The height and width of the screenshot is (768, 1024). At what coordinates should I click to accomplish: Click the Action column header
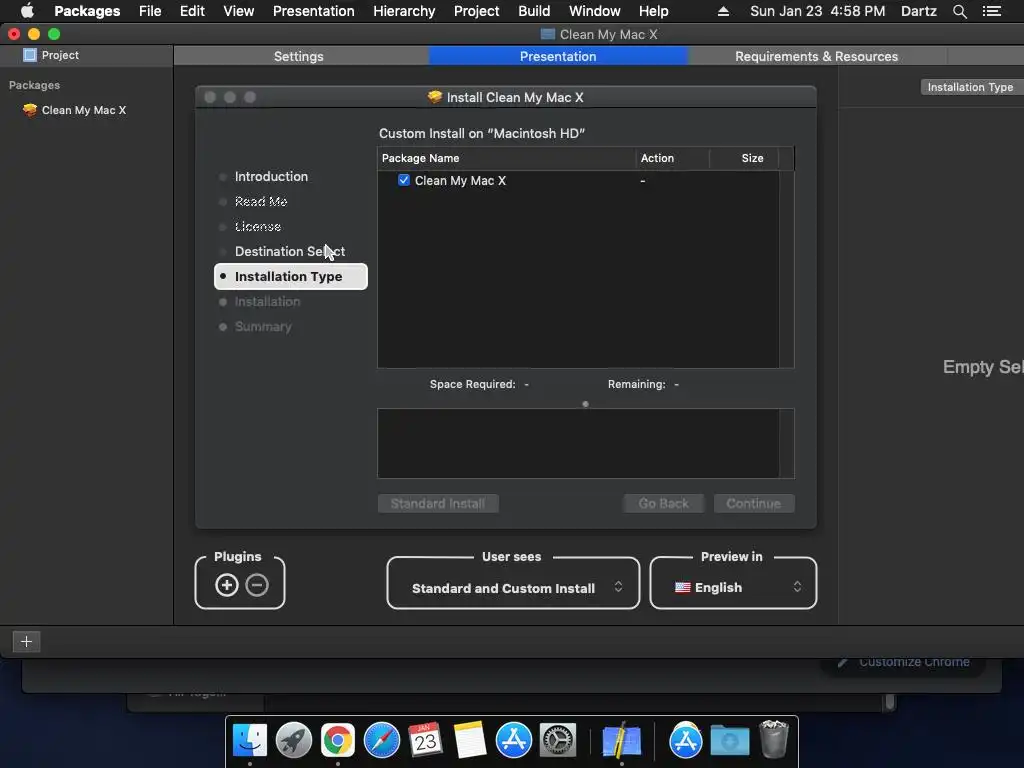[673, 158]
